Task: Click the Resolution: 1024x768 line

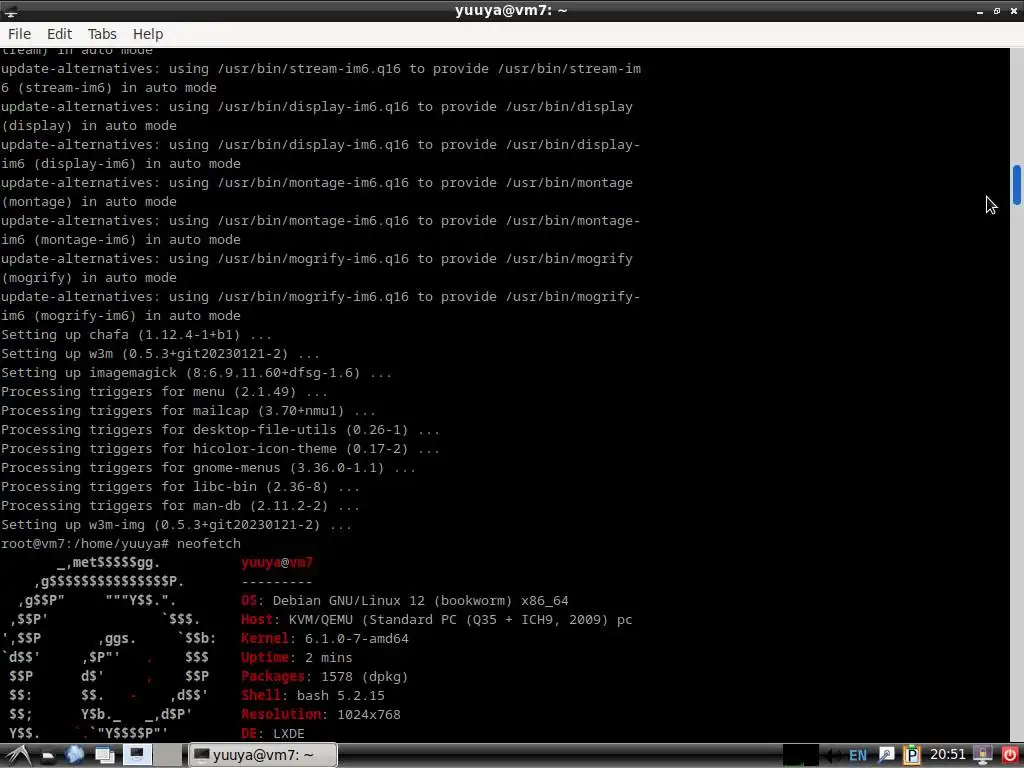Action: 321,714
